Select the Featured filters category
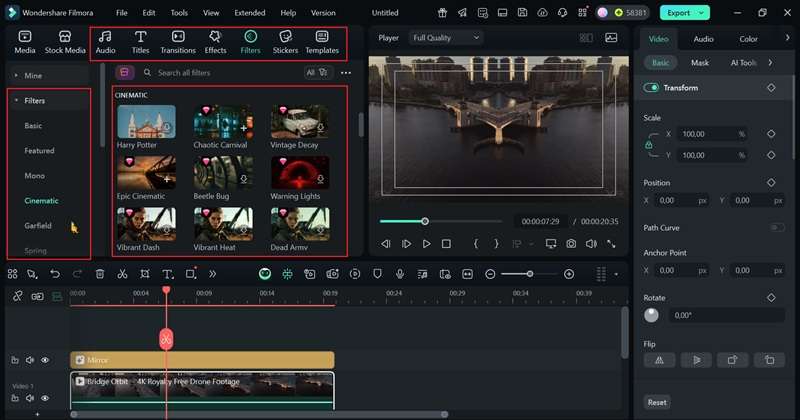Image resolution: width=800 pixels, height=420 pixels. 39,151
